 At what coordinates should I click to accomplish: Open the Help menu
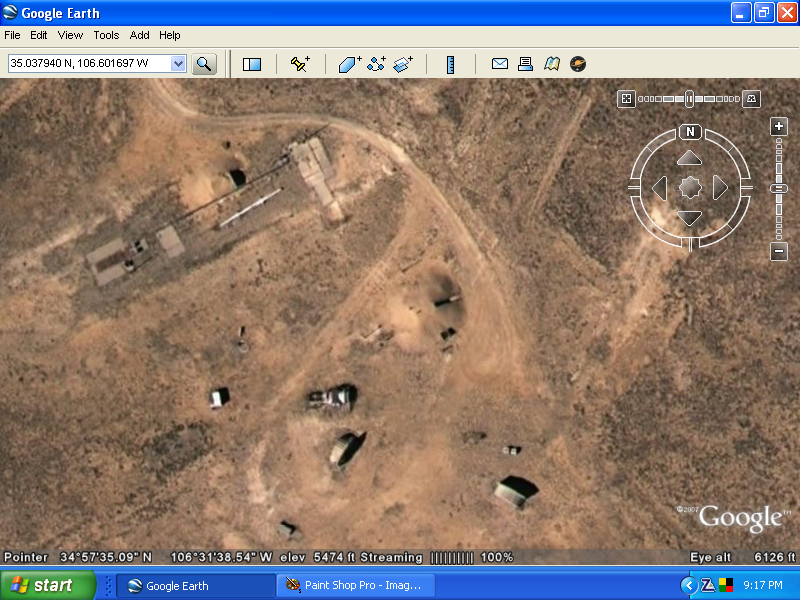169,35
